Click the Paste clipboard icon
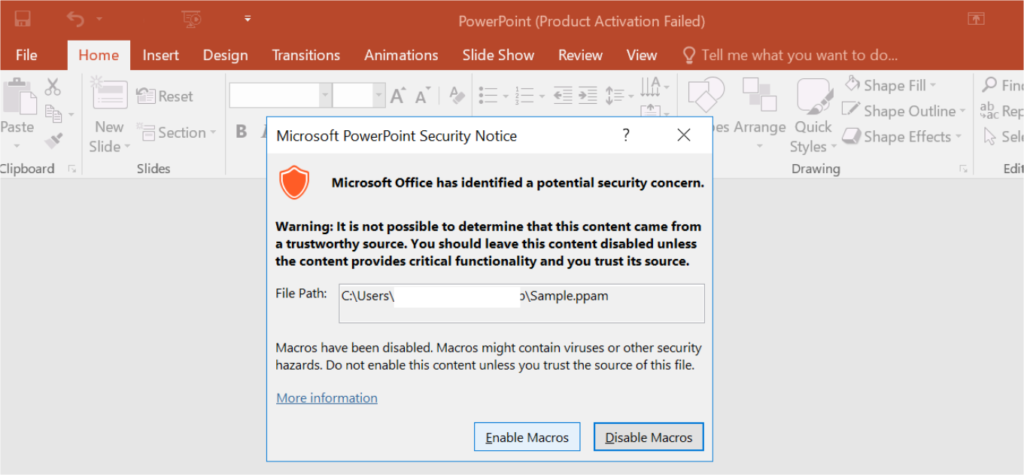Image resolution: width=1024 pixels, height=475 pixels. point(18,97)
